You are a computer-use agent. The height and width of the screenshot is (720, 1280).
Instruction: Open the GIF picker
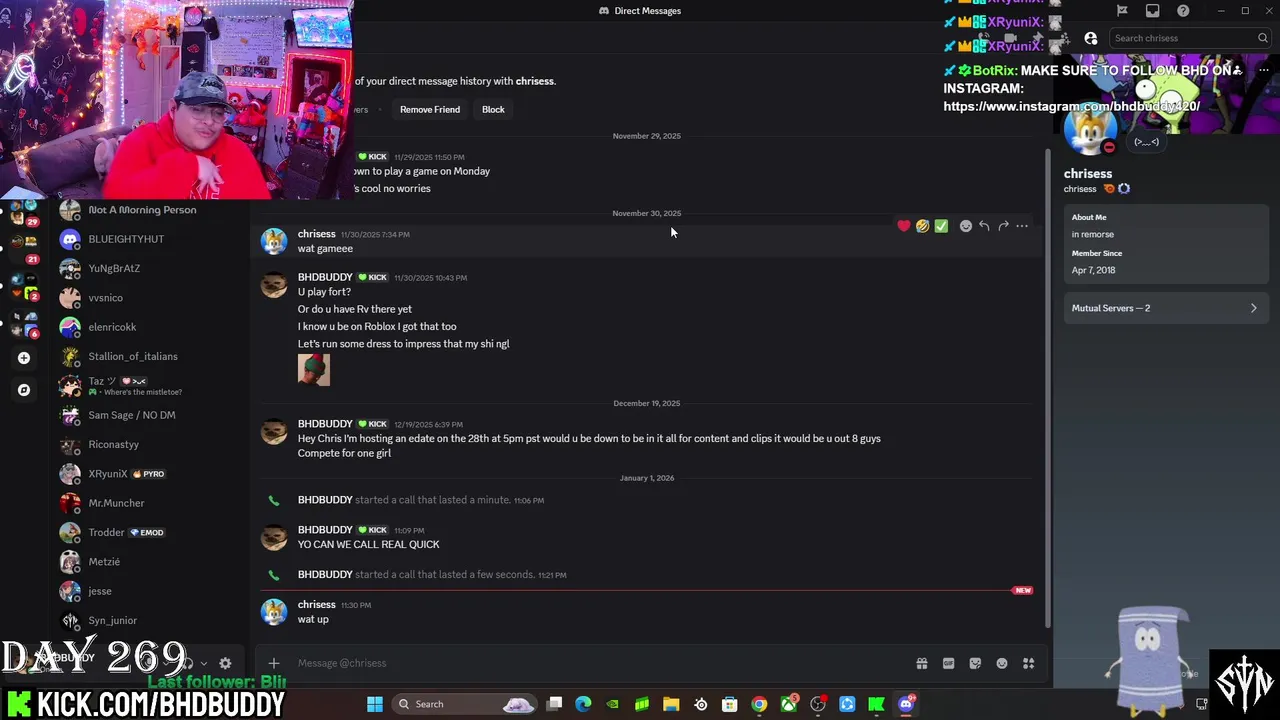point(948,663)
